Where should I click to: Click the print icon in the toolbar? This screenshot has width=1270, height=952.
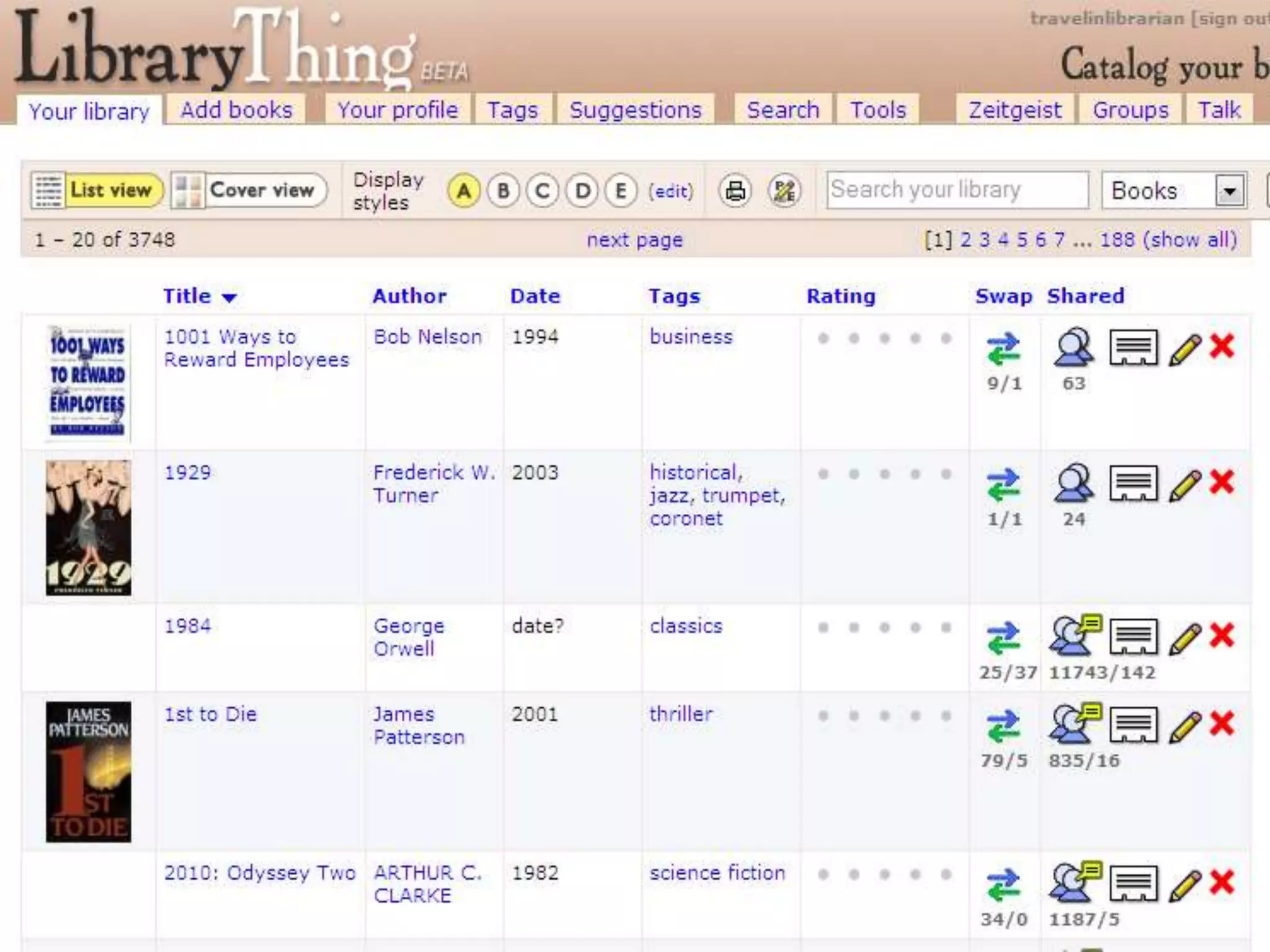[x=735, y=191]
